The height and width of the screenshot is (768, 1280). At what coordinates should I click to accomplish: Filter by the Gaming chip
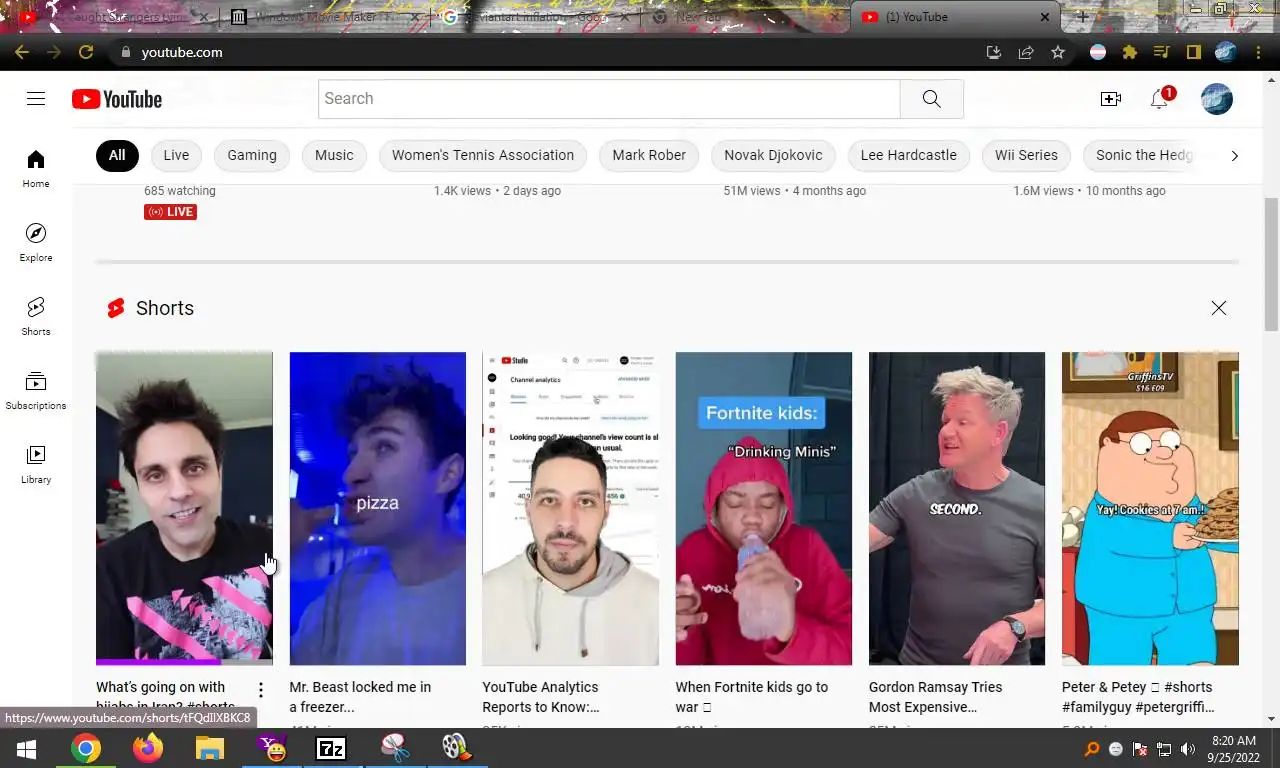(x=252, y=155)
